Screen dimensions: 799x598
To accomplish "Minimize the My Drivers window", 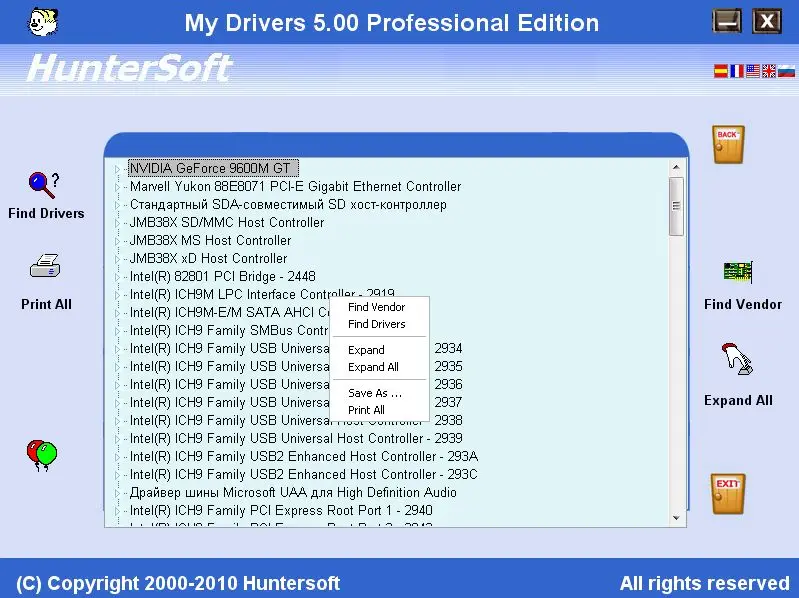I will (727, 21).
